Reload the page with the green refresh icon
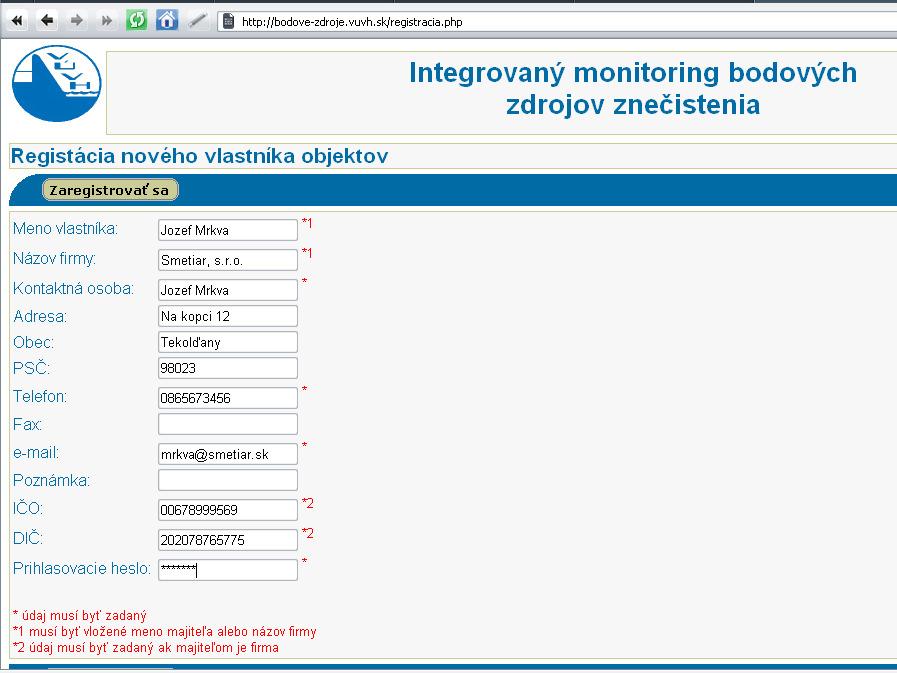897x673 pixels. (137, 21)
